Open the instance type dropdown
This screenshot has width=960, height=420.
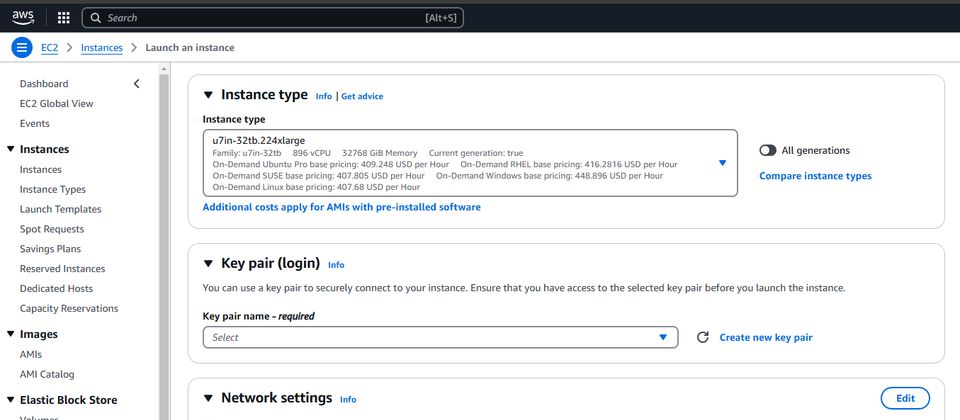click(470, 163)
